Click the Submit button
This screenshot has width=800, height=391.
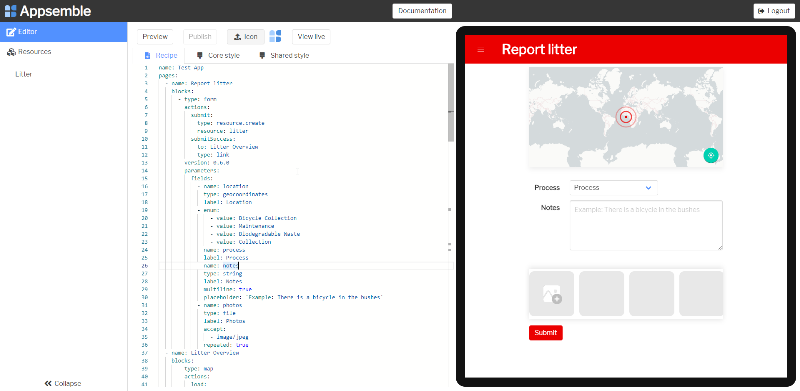[x=545, y=333]
